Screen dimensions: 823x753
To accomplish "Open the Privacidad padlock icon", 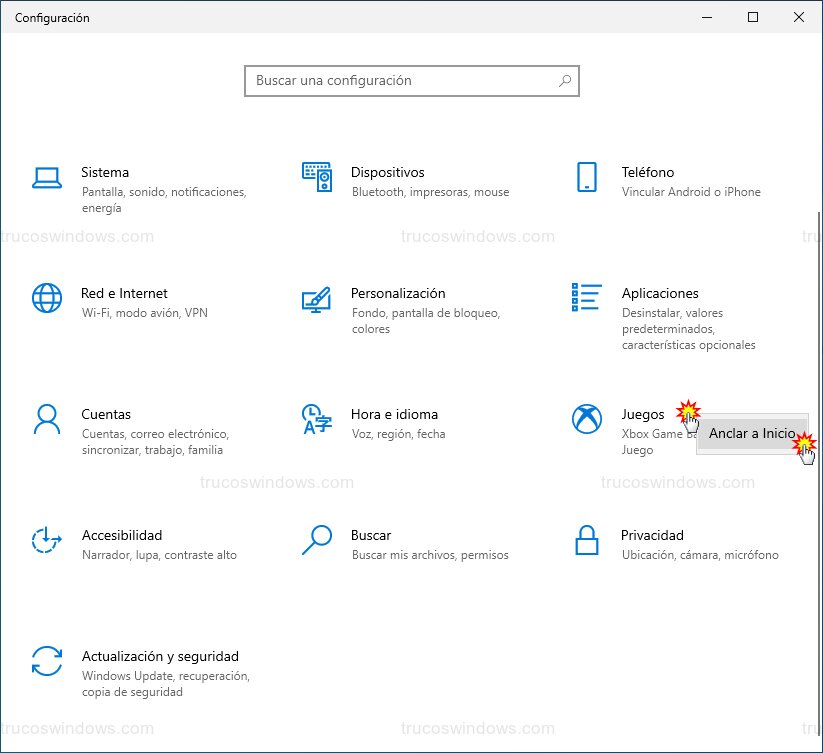I will (587, 540).
